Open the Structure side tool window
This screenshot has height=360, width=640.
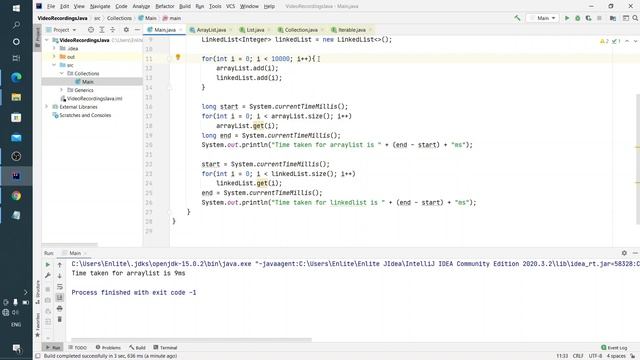pos(38,292)
